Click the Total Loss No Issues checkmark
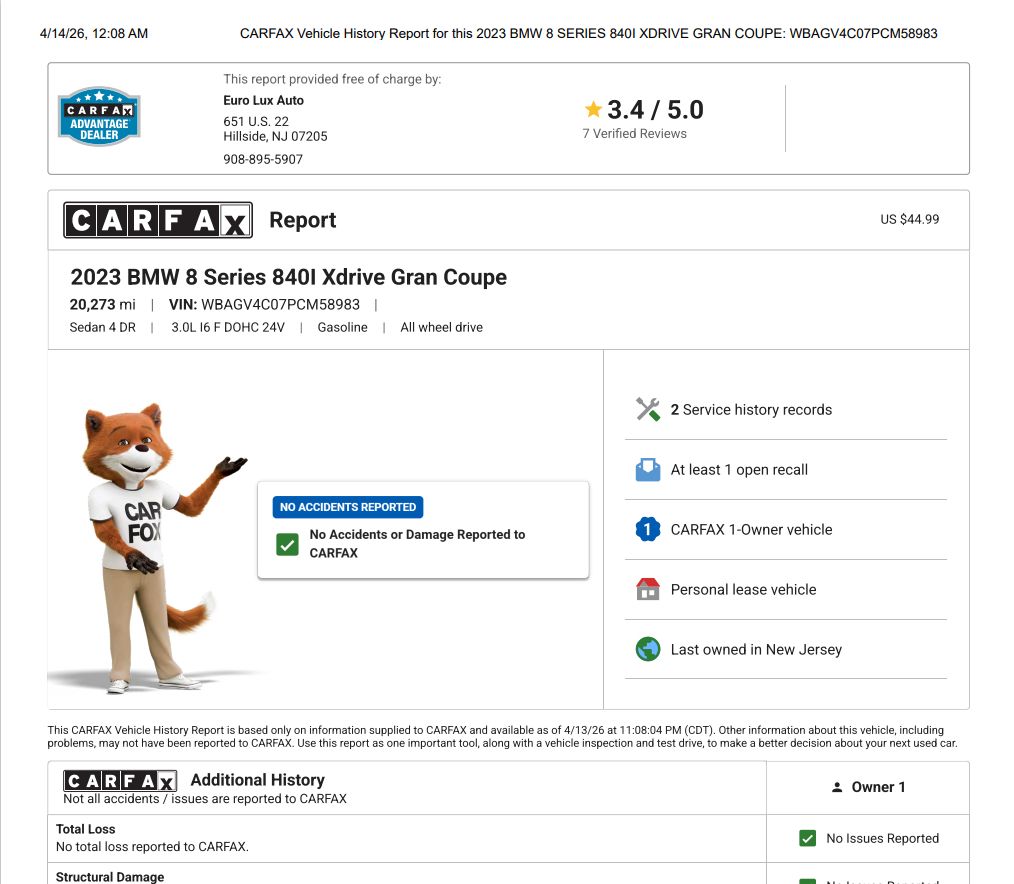Viewport: 1014px width, 884px height. tap(807, 838)
